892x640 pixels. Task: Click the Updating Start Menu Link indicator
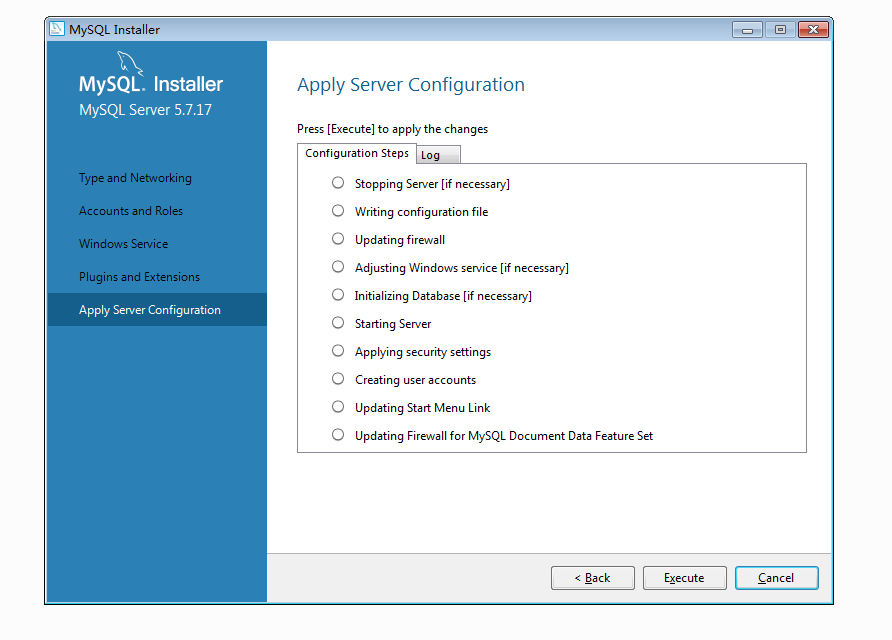click(338, 406)
